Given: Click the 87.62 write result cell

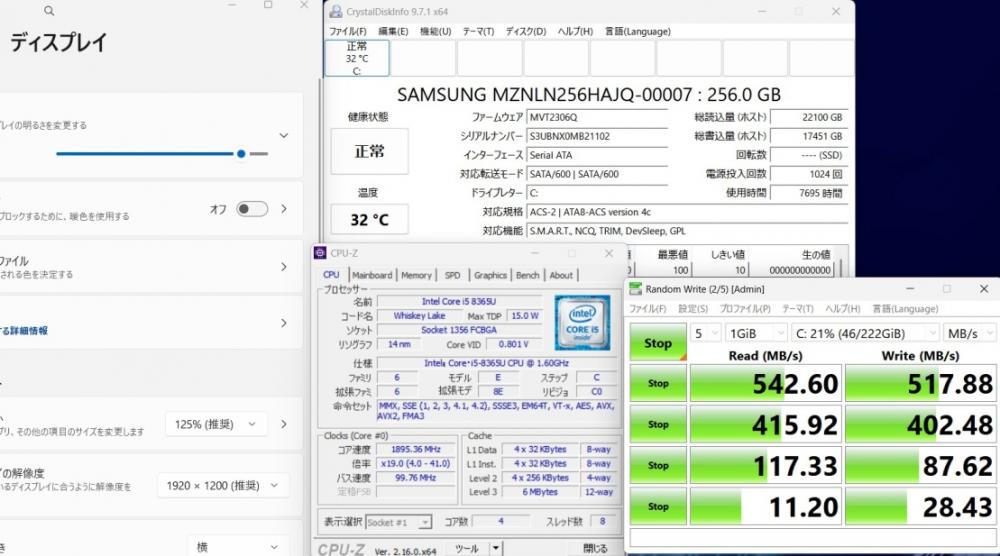Looking at the screenshot, I should [920, 465].
